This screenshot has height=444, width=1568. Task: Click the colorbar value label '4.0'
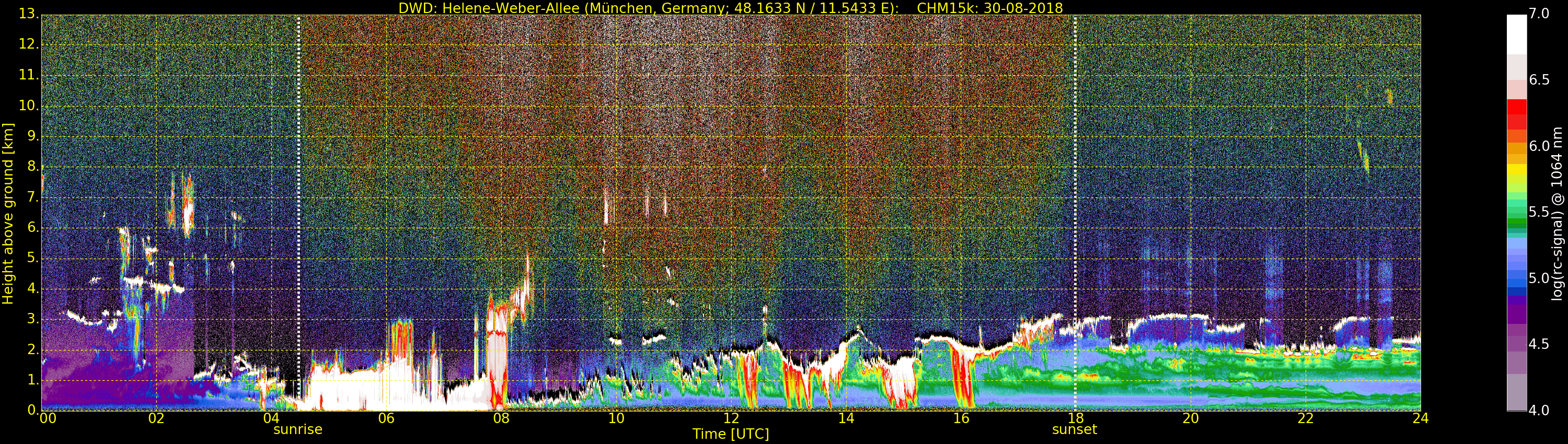point(1539,411)
